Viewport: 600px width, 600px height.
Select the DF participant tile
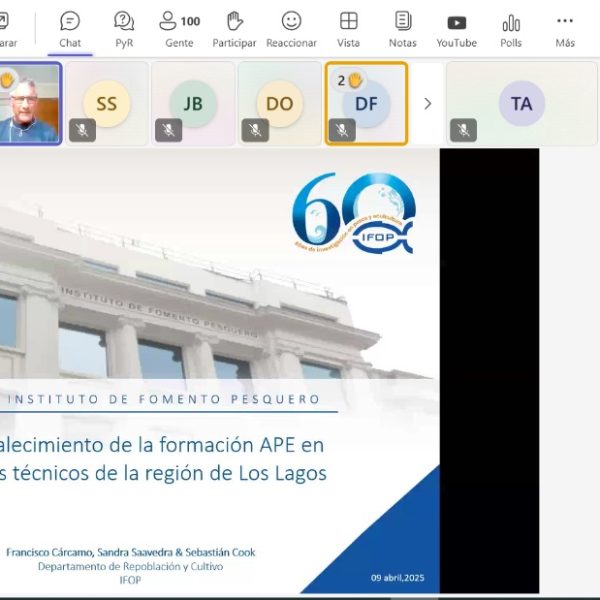click(366, 104)
